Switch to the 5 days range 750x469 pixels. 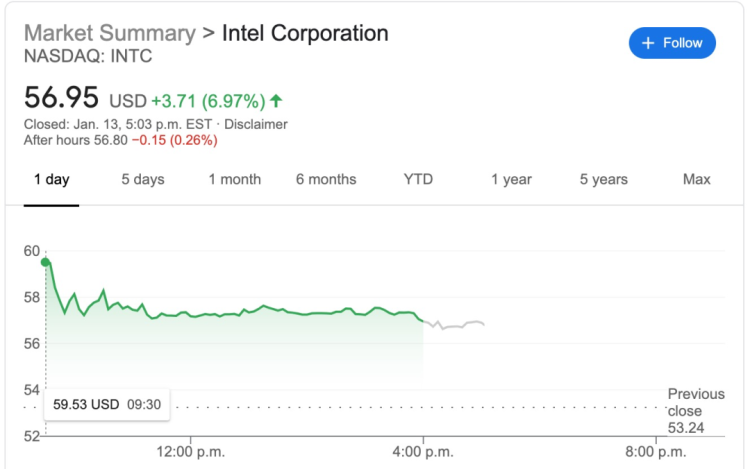coord(143,180)
